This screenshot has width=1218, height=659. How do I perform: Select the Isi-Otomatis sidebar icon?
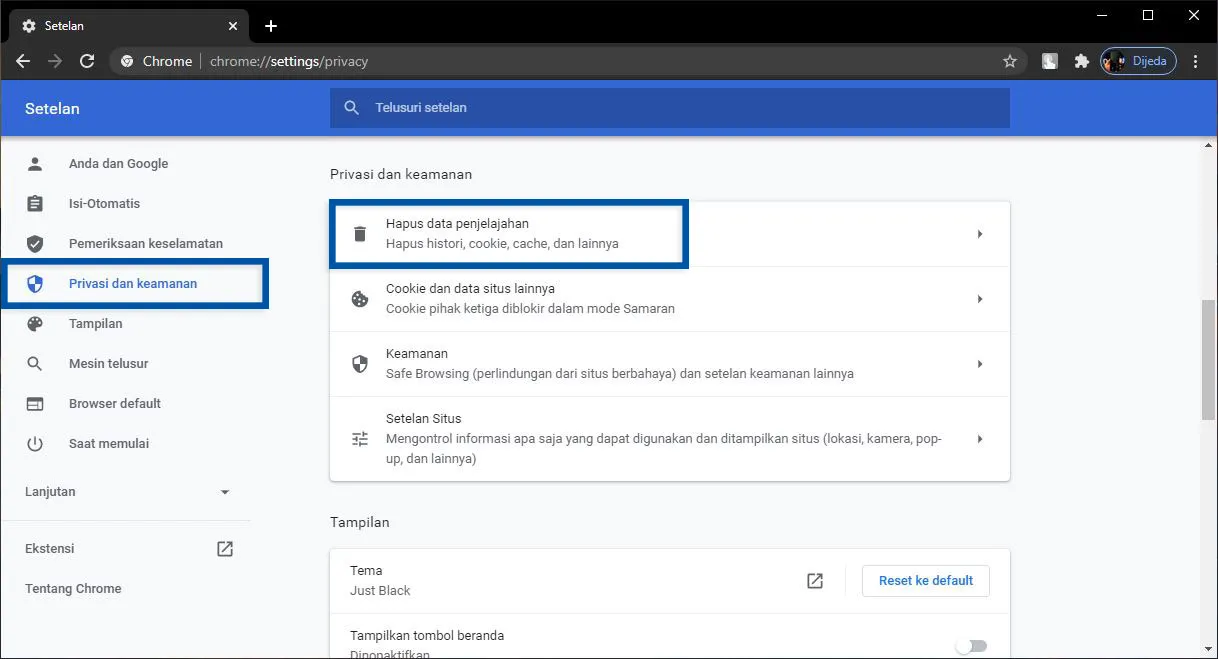coord(36,203)
